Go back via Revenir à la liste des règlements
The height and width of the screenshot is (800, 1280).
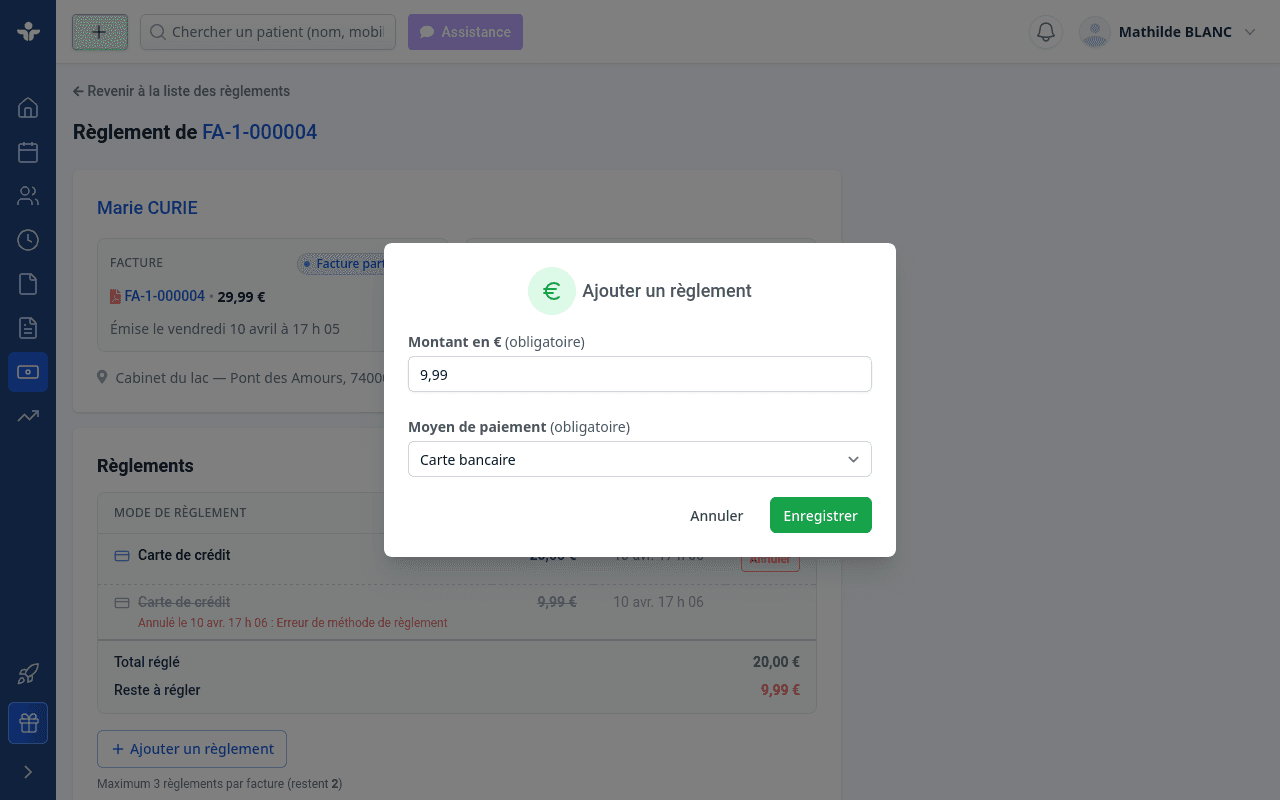(x=181, y=91)
